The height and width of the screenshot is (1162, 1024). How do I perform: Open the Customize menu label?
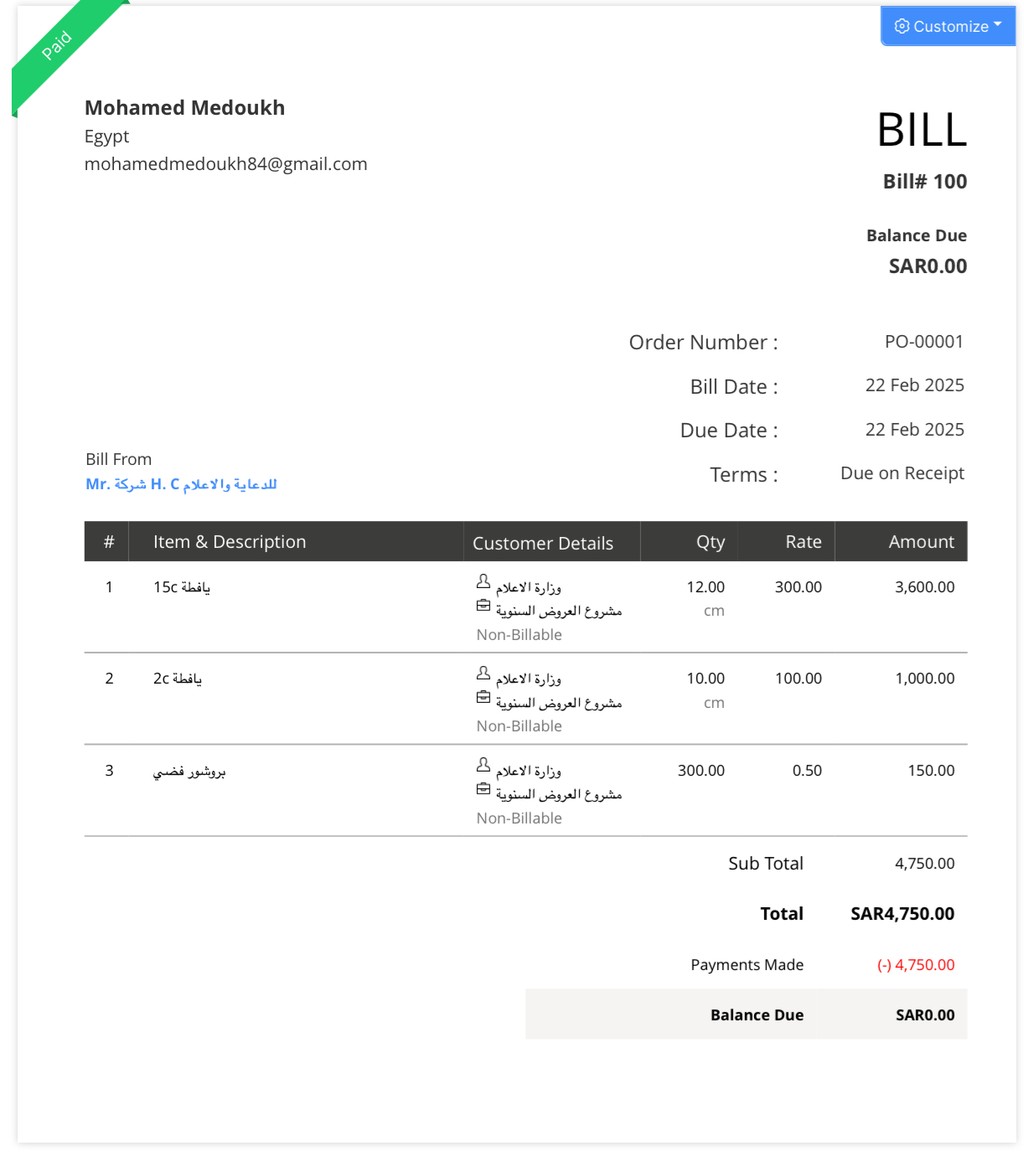(x=950, y=27)
